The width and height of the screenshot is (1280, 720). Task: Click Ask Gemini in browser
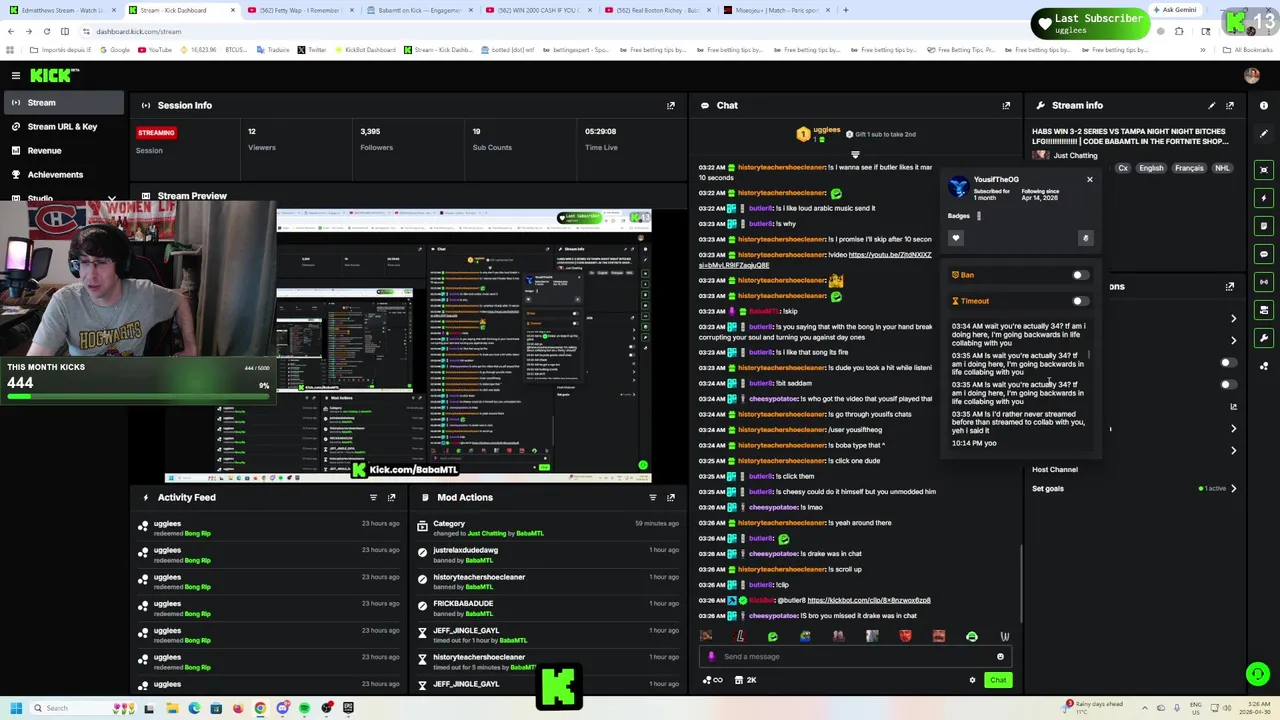pyautogui.click(x=1174, y=10)
